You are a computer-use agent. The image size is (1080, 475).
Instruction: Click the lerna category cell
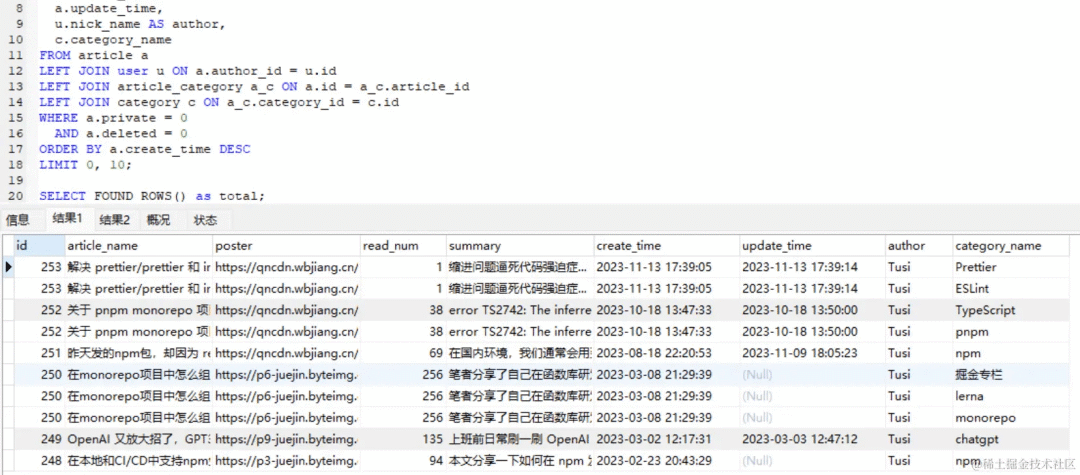[1010, 396]
